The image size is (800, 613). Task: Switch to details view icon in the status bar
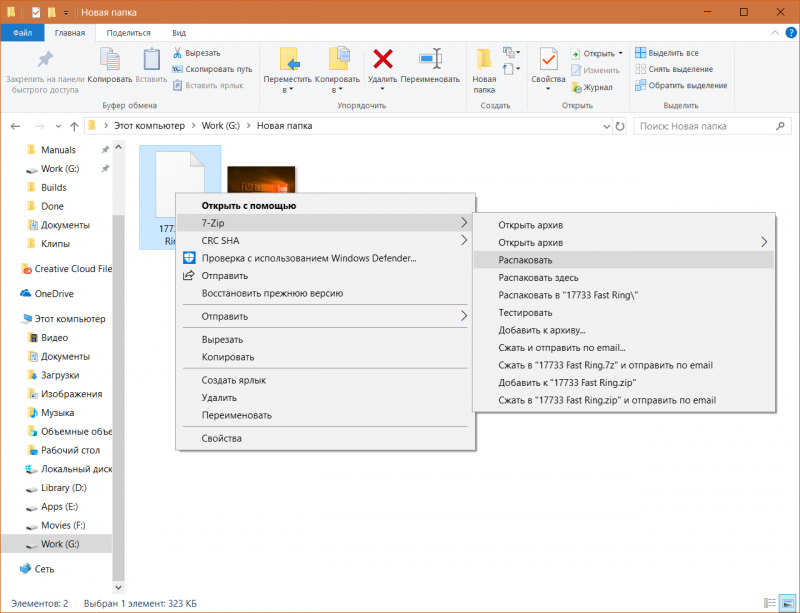pyautogui.click(x=770, y=603)
